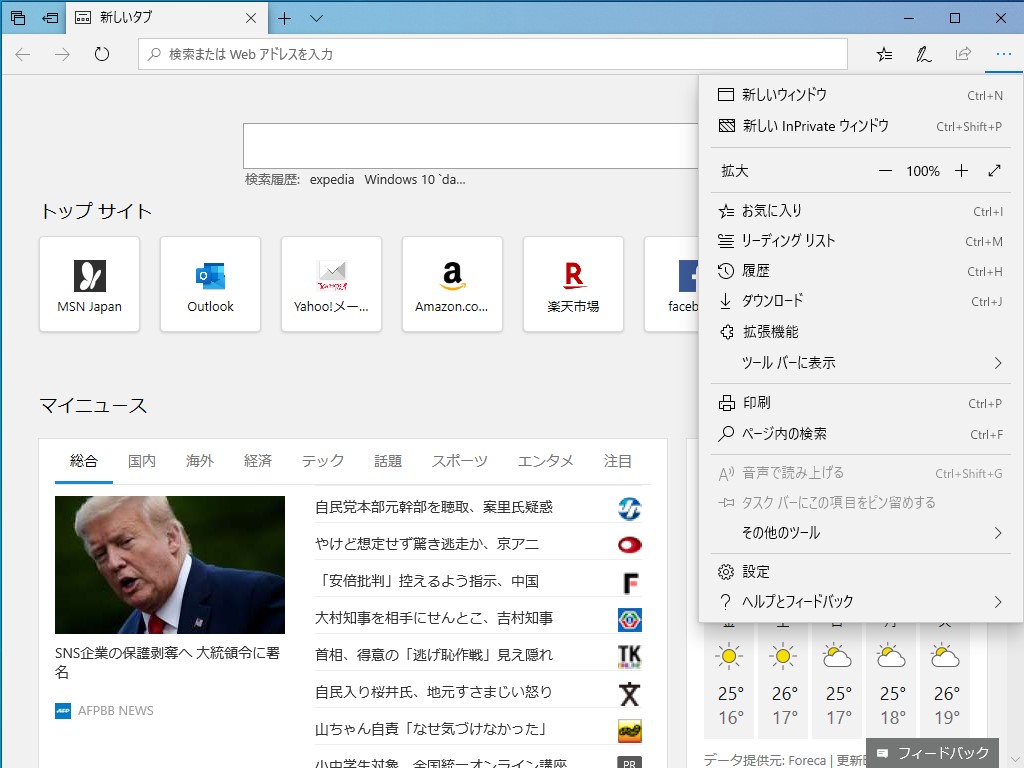Switch to the スポーツ news tab
Image resolution: width=1024 pixels, height=768 pixels.
459,461
